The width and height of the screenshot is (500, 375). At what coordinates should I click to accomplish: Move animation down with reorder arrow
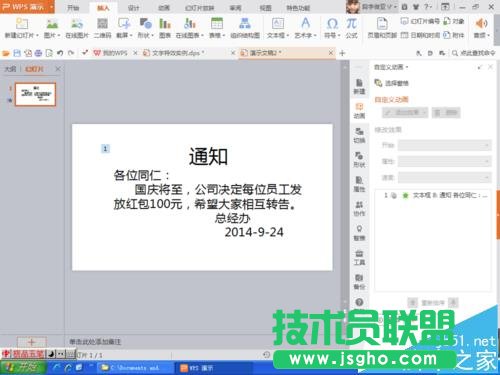453,302
